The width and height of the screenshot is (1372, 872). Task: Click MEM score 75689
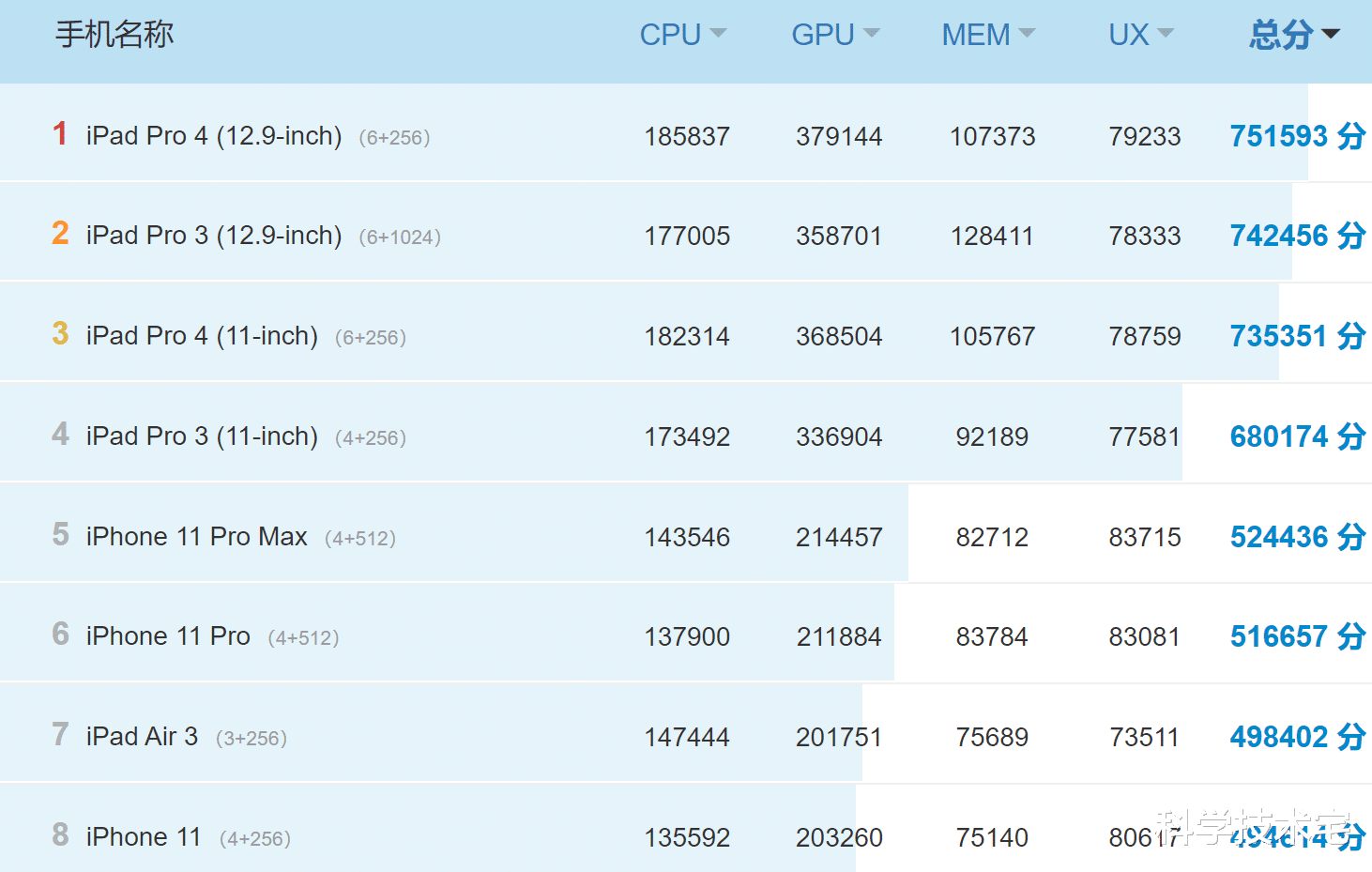[992, 738]
